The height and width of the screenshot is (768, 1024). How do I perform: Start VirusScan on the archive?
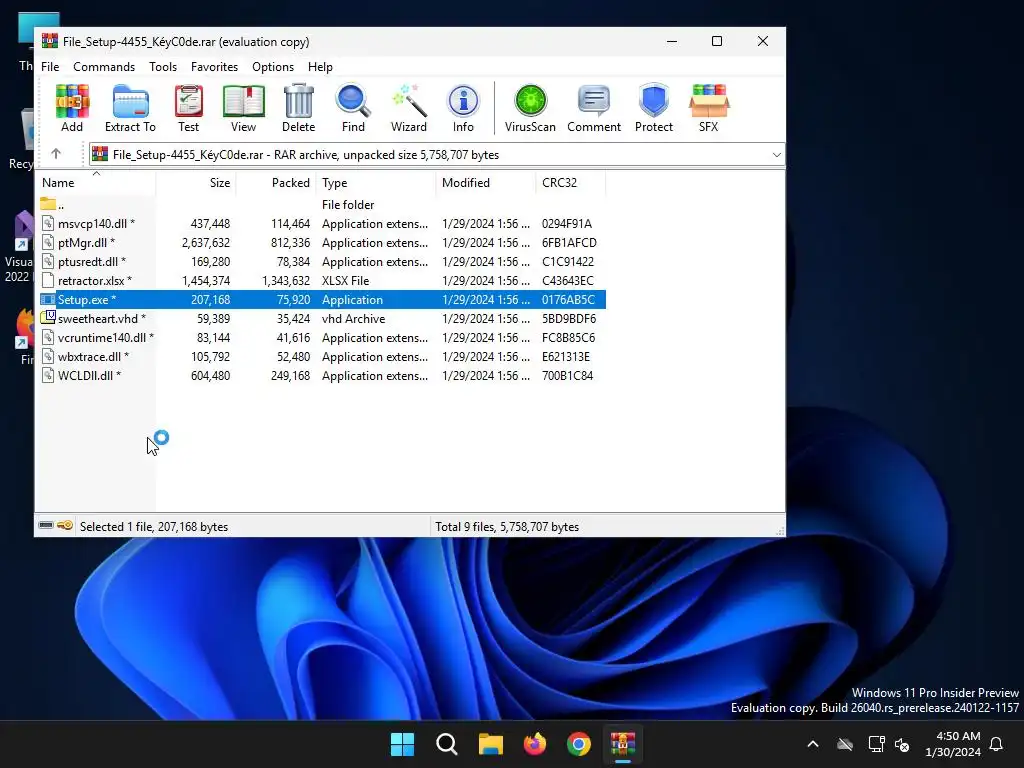click(x=530, y=108)
